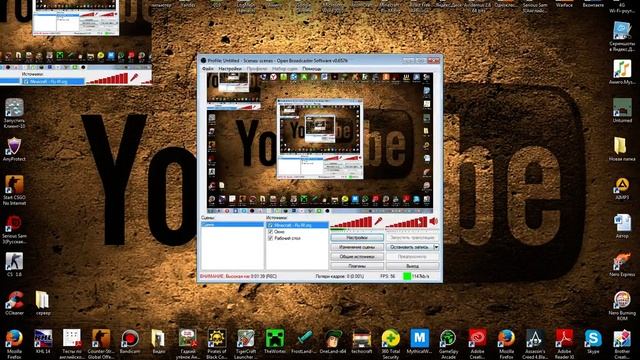Open the Nero Burning ROM shortcut
The image size is (640, 360).
(622, 305)
